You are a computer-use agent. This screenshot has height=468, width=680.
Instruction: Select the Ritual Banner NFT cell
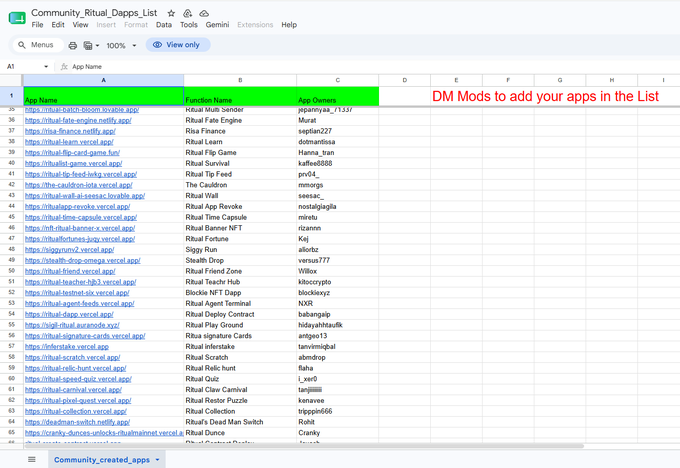pos(240,228)
